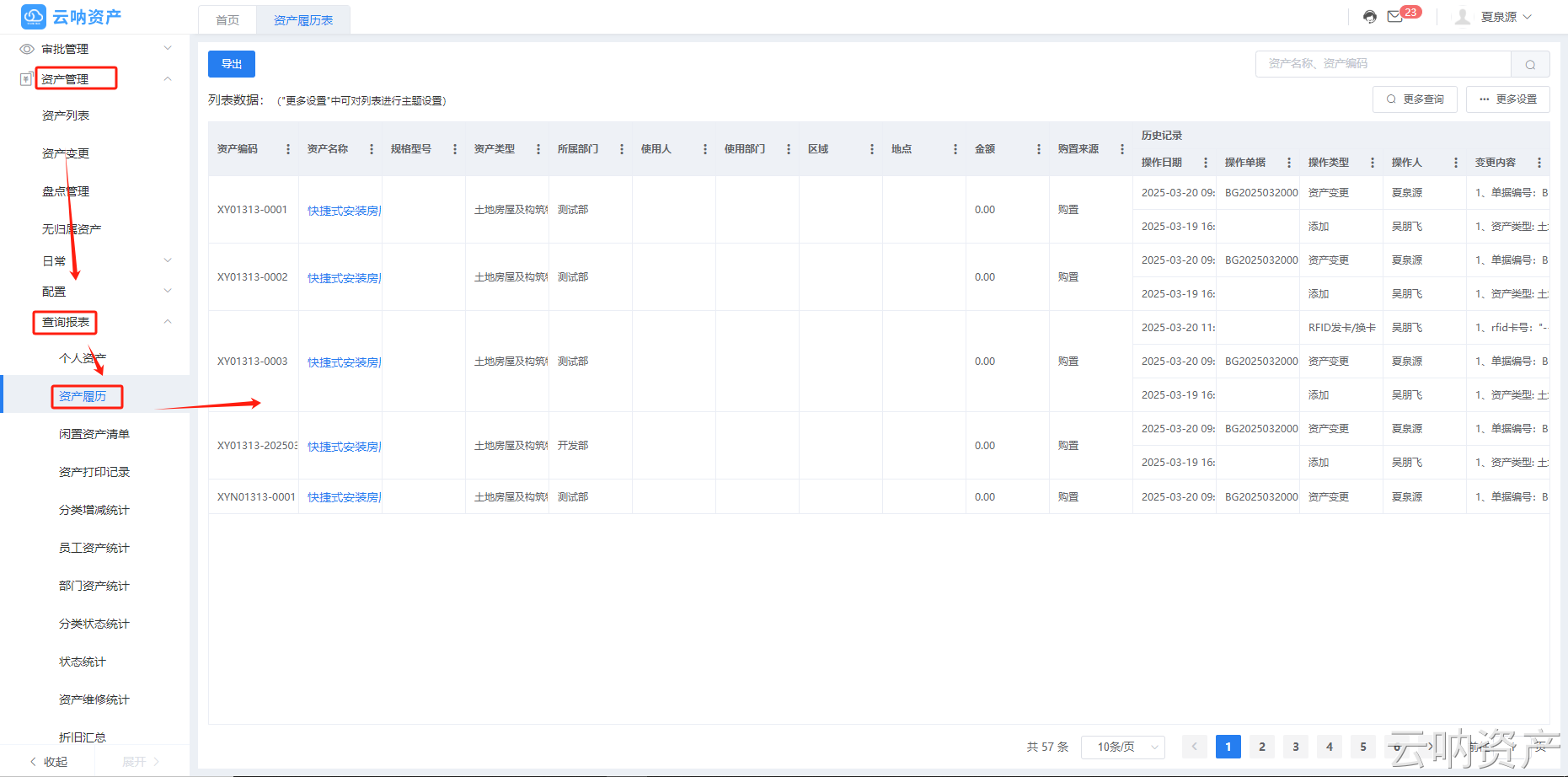This screenshot has width=1568, height=777.
Task: Open 折旧汇总 menu item
Action: coord(83,737)
